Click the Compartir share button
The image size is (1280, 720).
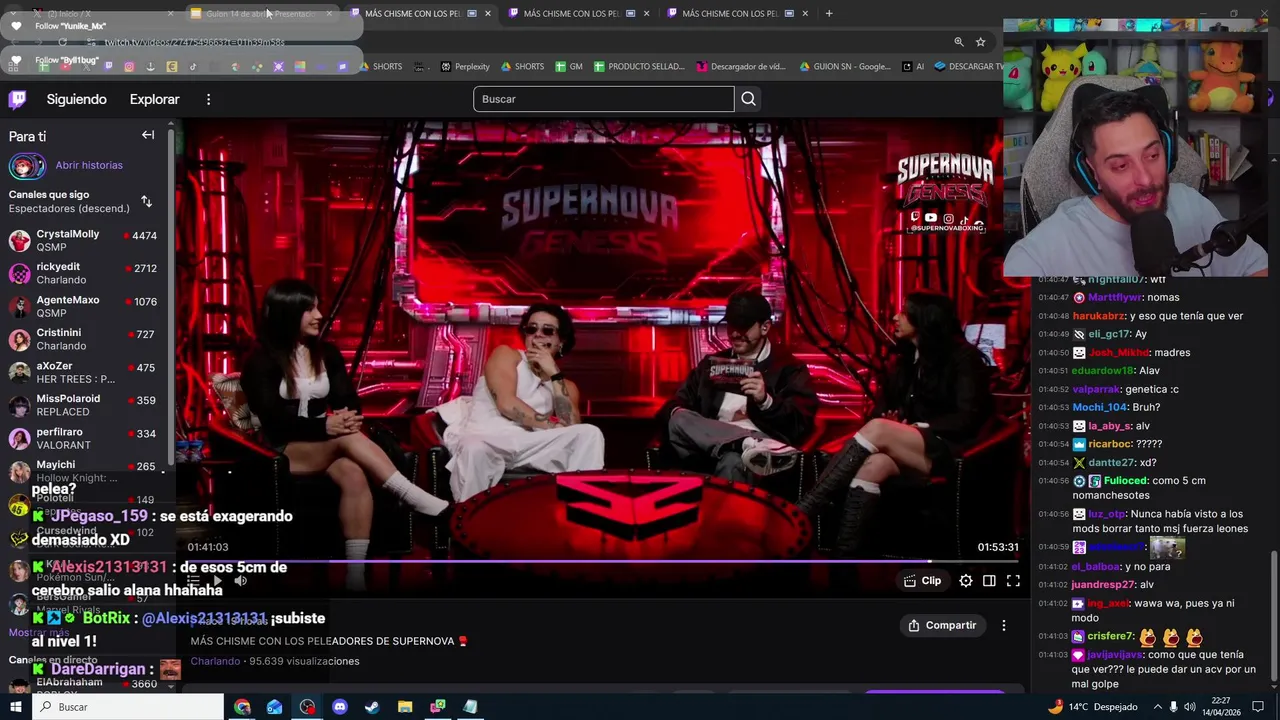pos(942,625)
